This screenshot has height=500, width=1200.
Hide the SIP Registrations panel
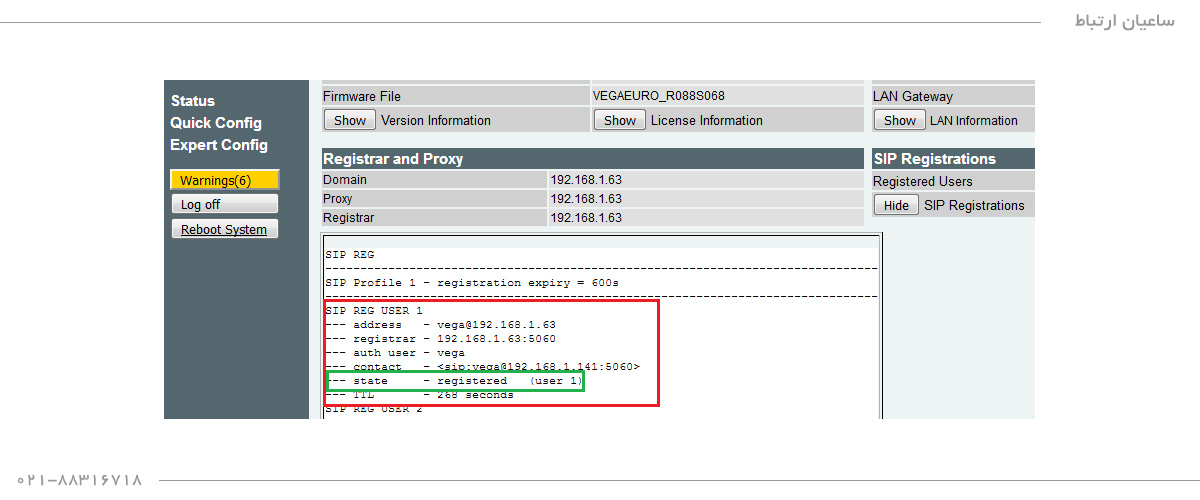pyautogui.click(x=896, y=206)
